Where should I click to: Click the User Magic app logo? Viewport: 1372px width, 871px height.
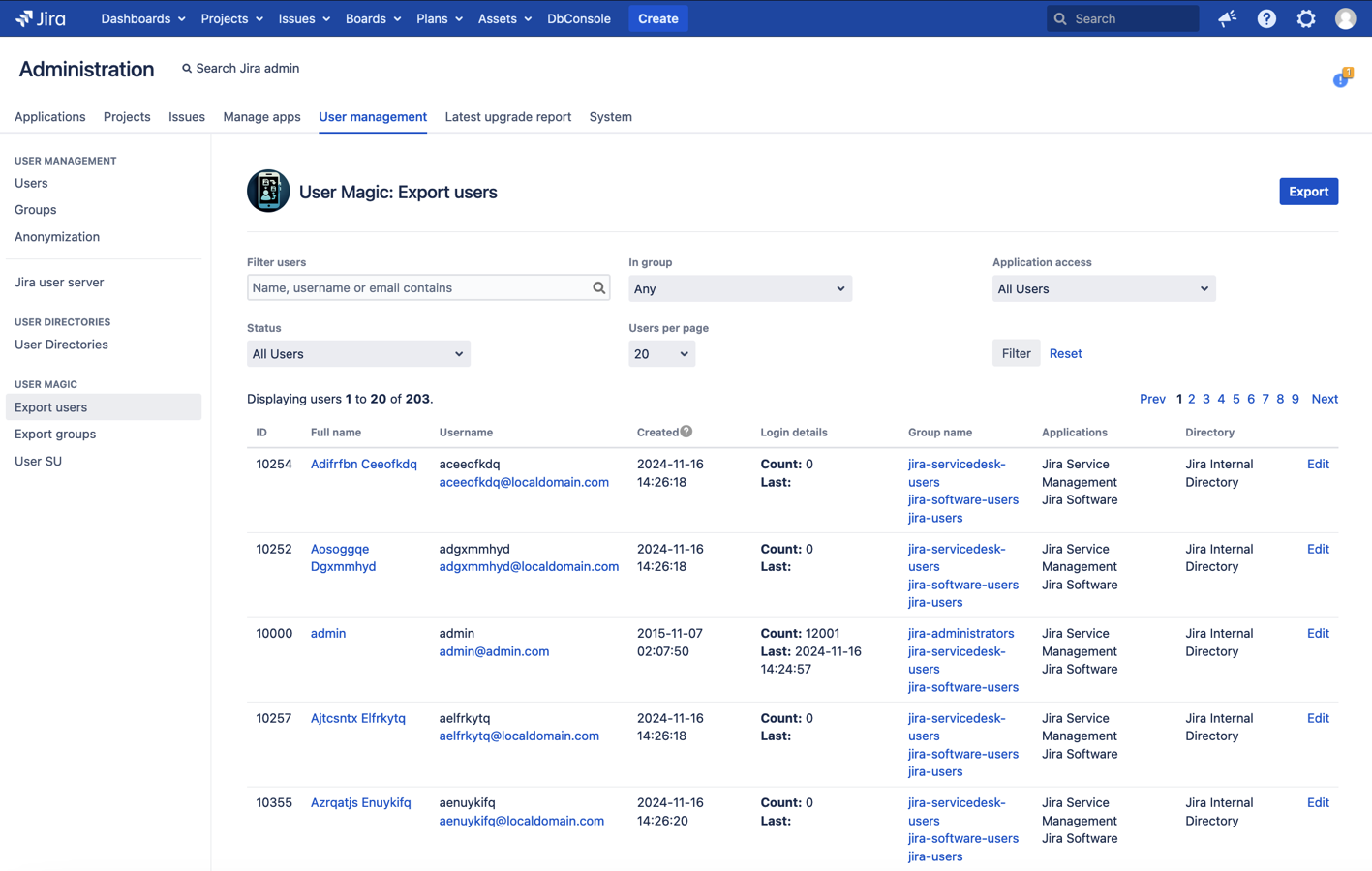pyautogui.click(x=268, y=192)
